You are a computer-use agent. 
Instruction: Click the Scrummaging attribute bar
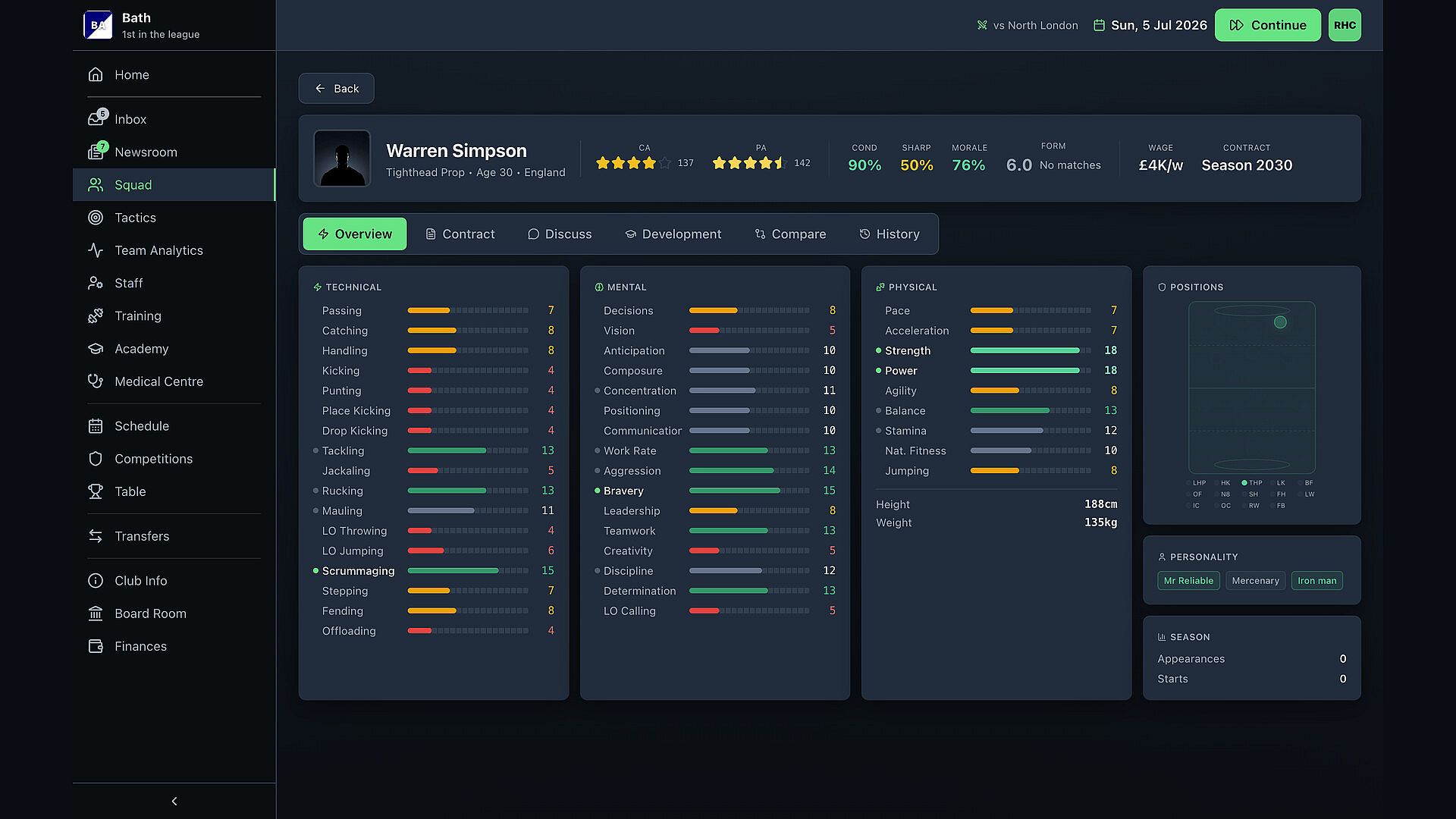[x=468, y=571]
